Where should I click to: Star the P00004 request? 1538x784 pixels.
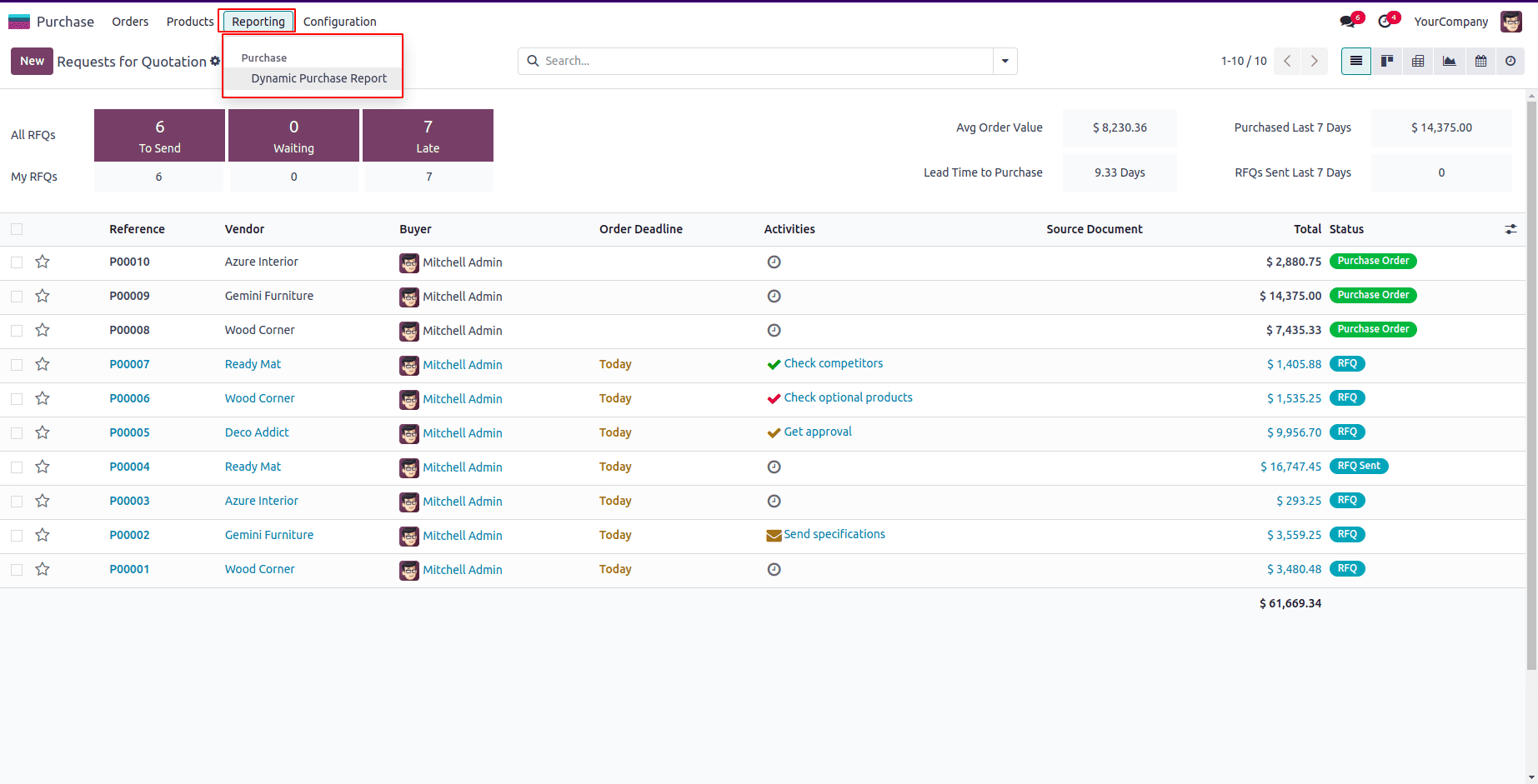click(43, 467)
